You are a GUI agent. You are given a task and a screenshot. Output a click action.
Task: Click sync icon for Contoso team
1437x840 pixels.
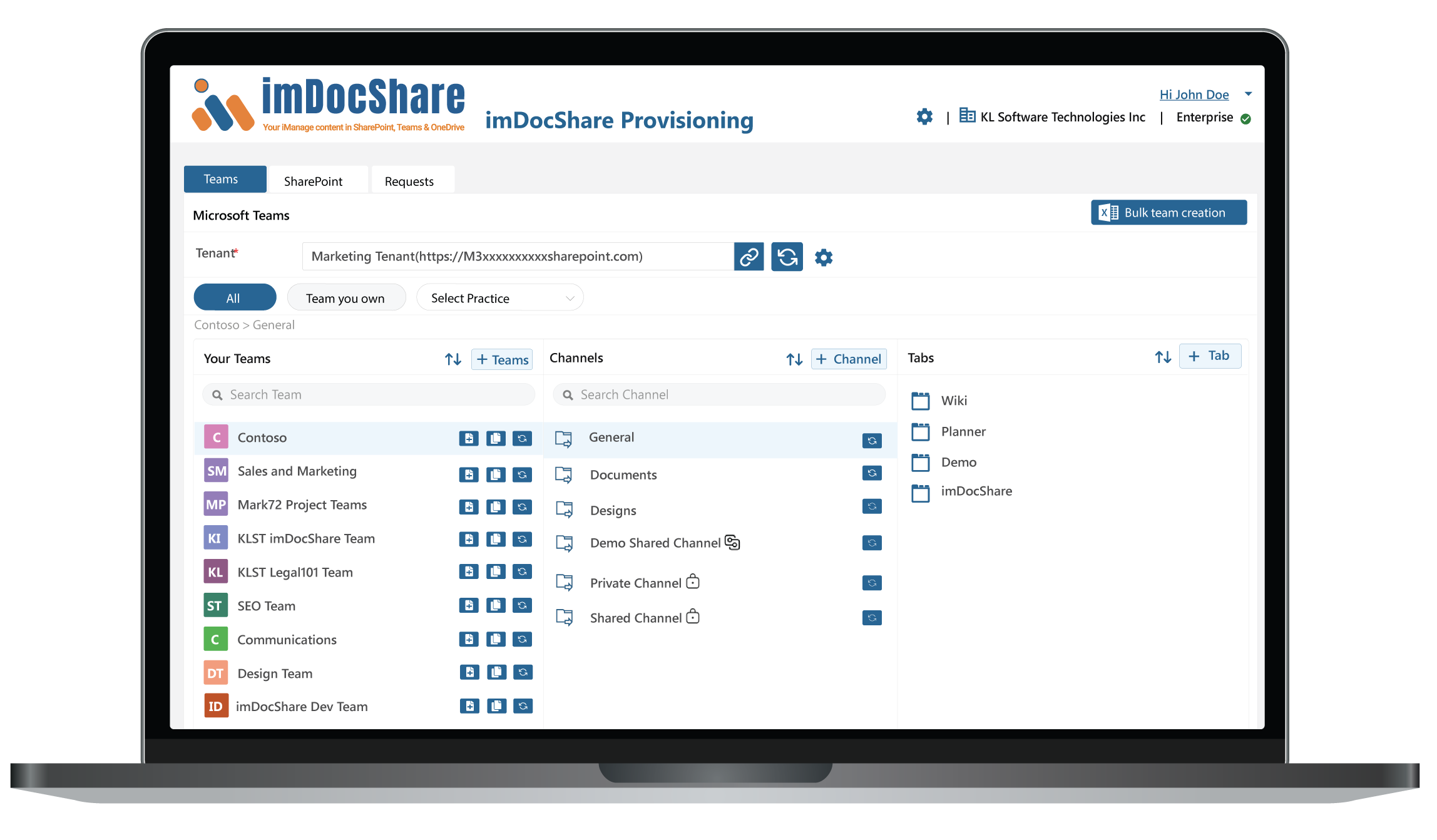pos(522,438)
